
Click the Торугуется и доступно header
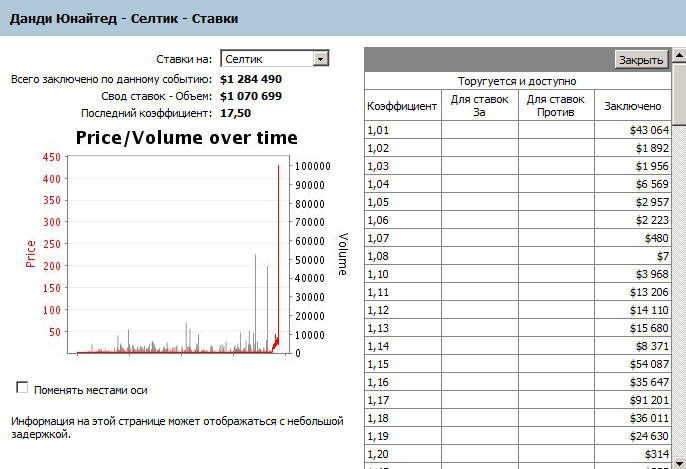tap(517, 81)
